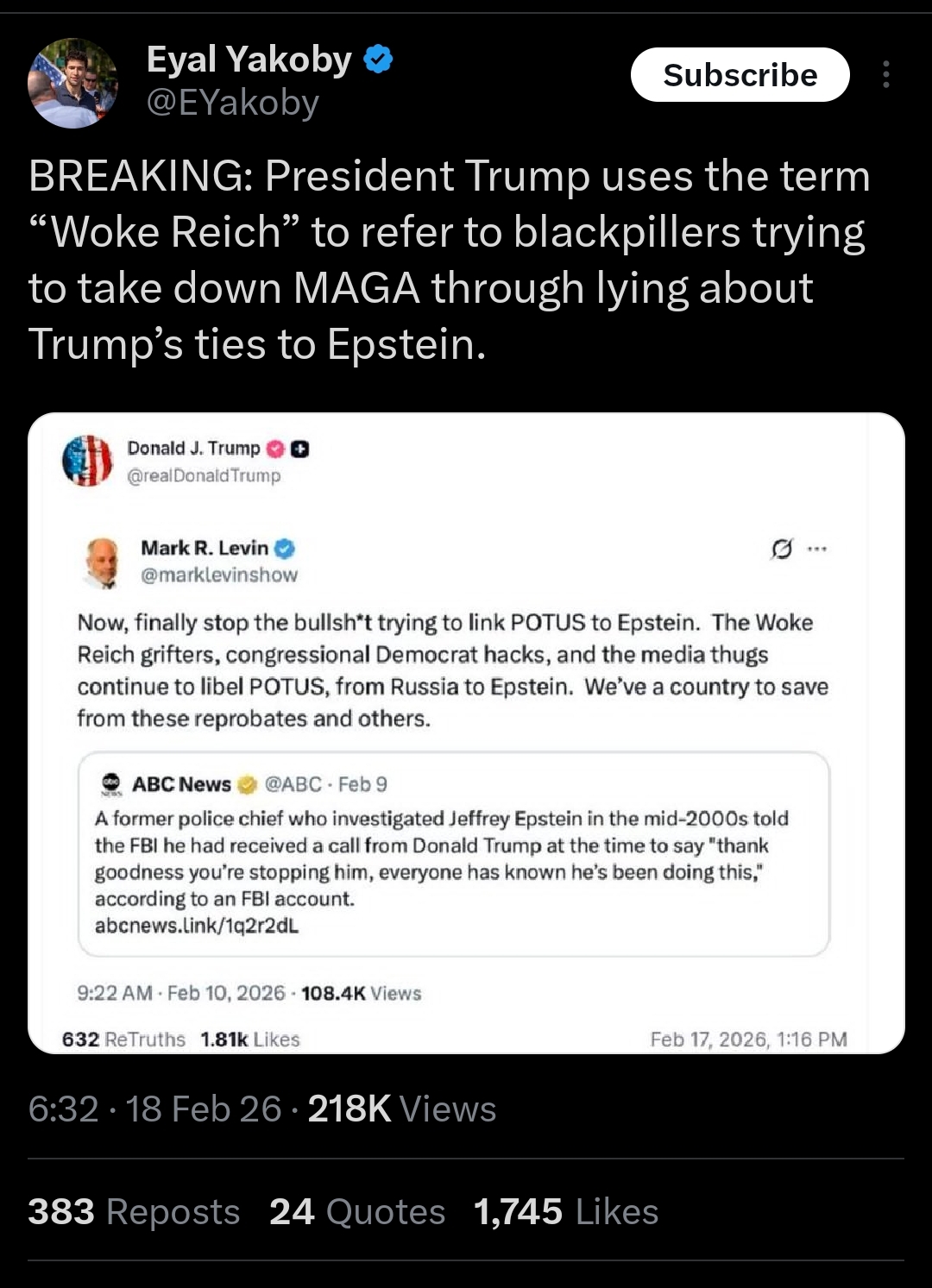The width and height of the screenshot is (932, 1288).
Task: Tap Mark R. Levin's blue verified badge
Action: (x=285, y=549)
